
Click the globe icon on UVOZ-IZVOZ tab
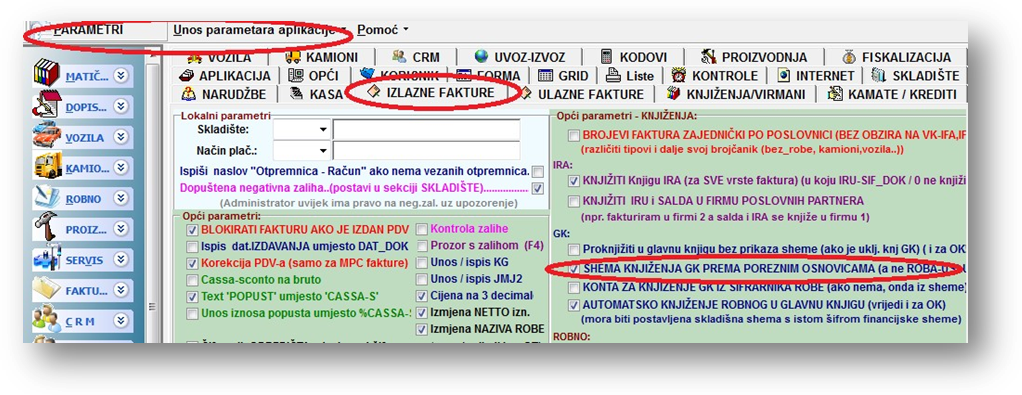(482, 57)
